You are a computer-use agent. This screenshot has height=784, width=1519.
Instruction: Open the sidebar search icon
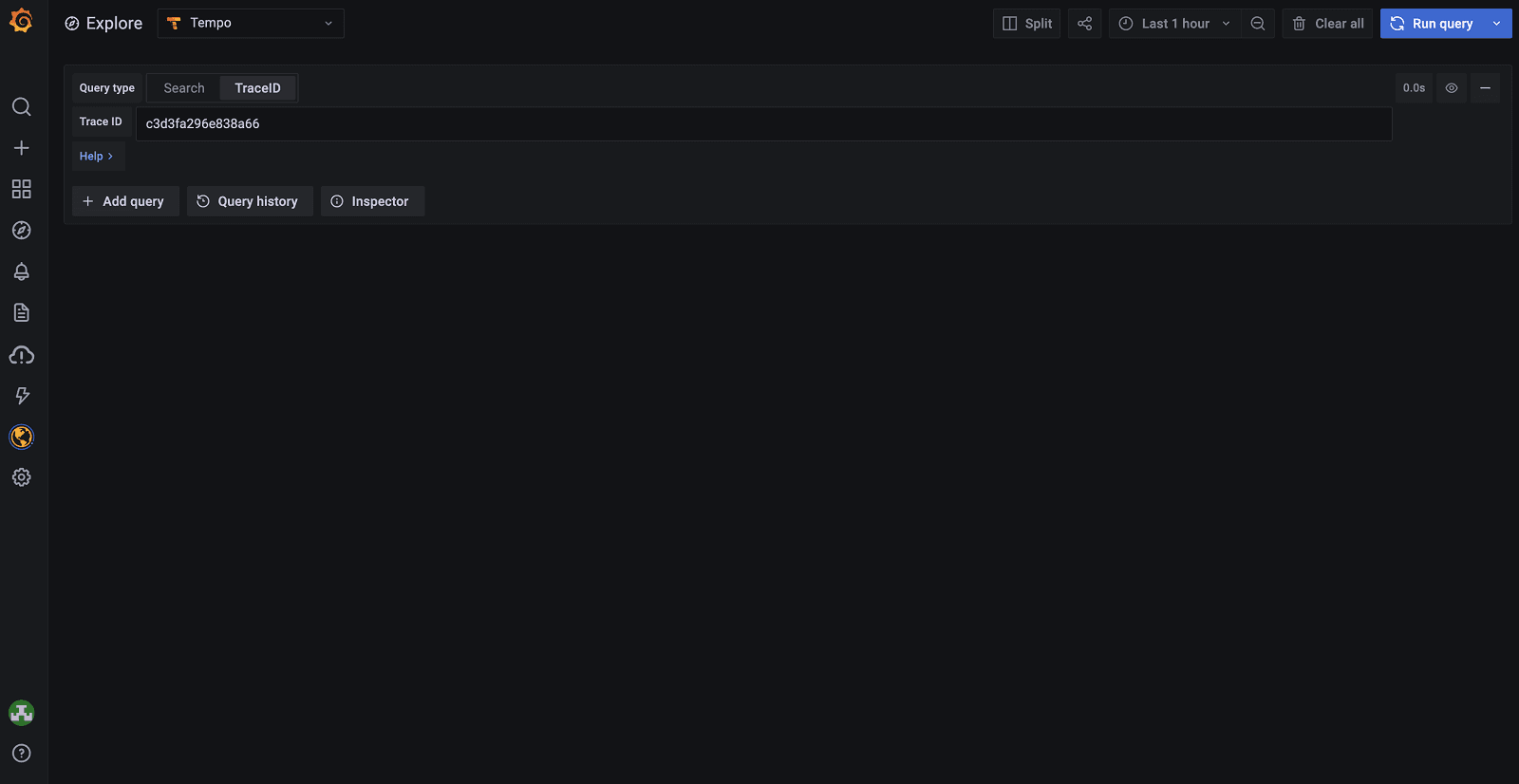click(x=21, y=106)
